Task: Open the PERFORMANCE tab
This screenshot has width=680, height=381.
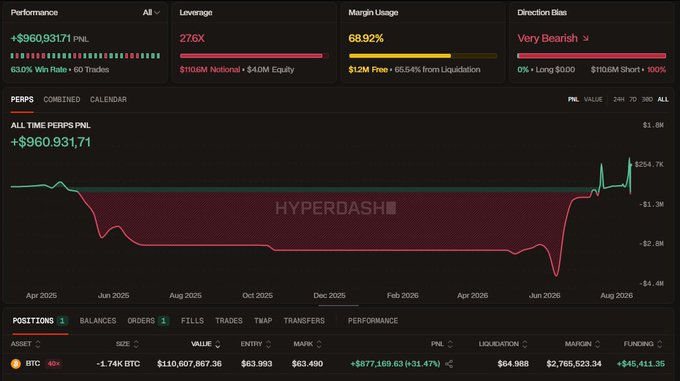Action: pos(373,321)
